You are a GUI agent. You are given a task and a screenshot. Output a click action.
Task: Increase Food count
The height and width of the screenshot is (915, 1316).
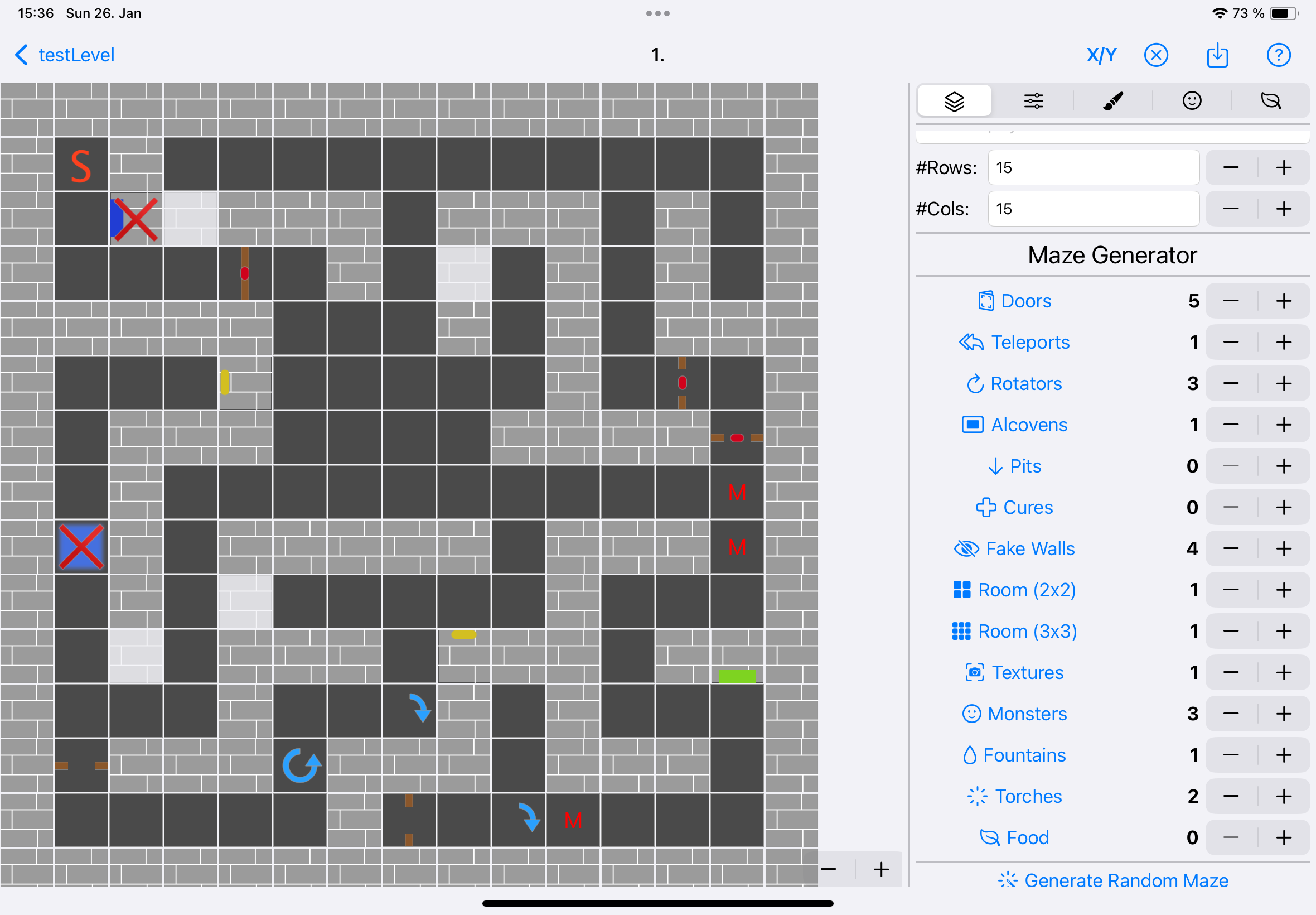click(x=1284, y=837)
